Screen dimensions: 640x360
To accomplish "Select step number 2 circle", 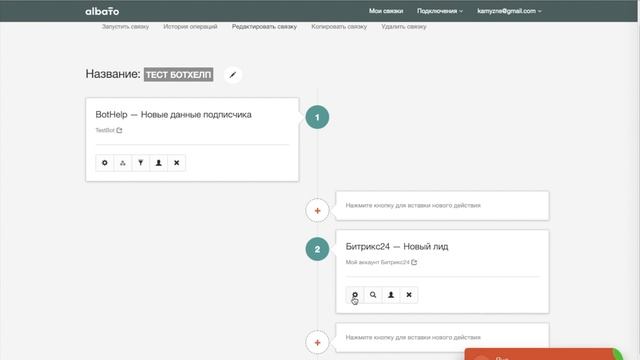I will click(317, 249).
